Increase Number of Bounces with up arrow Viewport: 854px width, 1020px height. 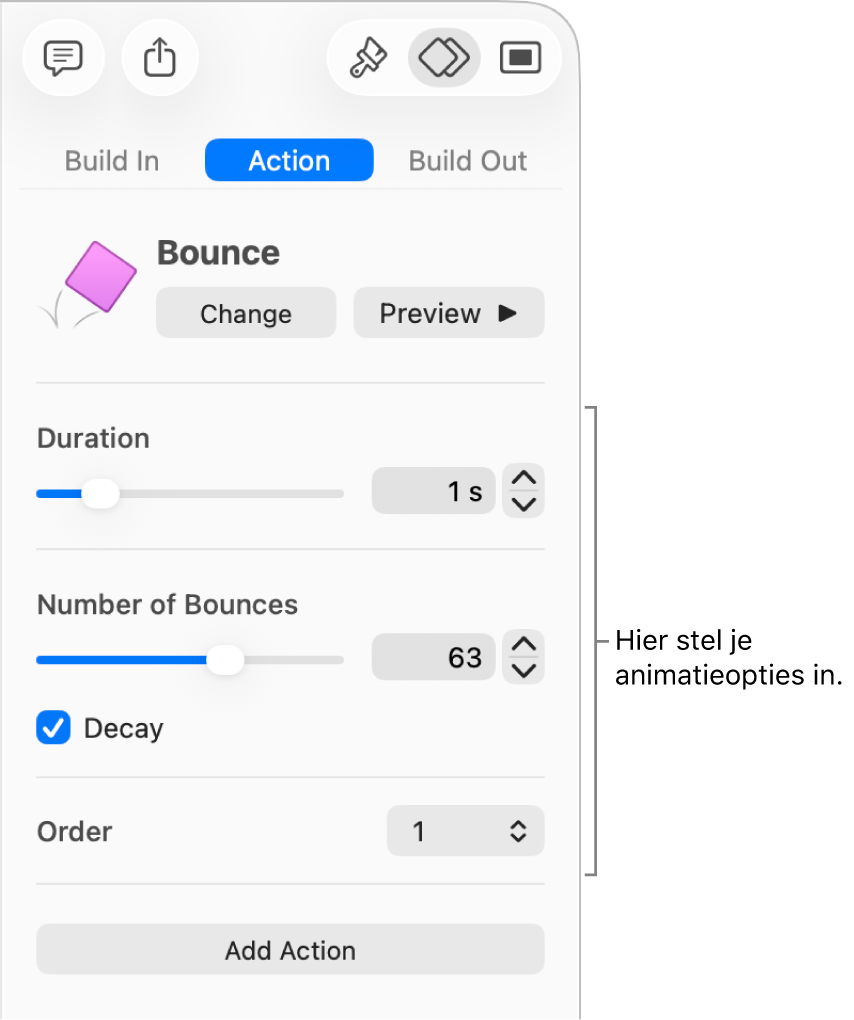click(x=524, y=645)
